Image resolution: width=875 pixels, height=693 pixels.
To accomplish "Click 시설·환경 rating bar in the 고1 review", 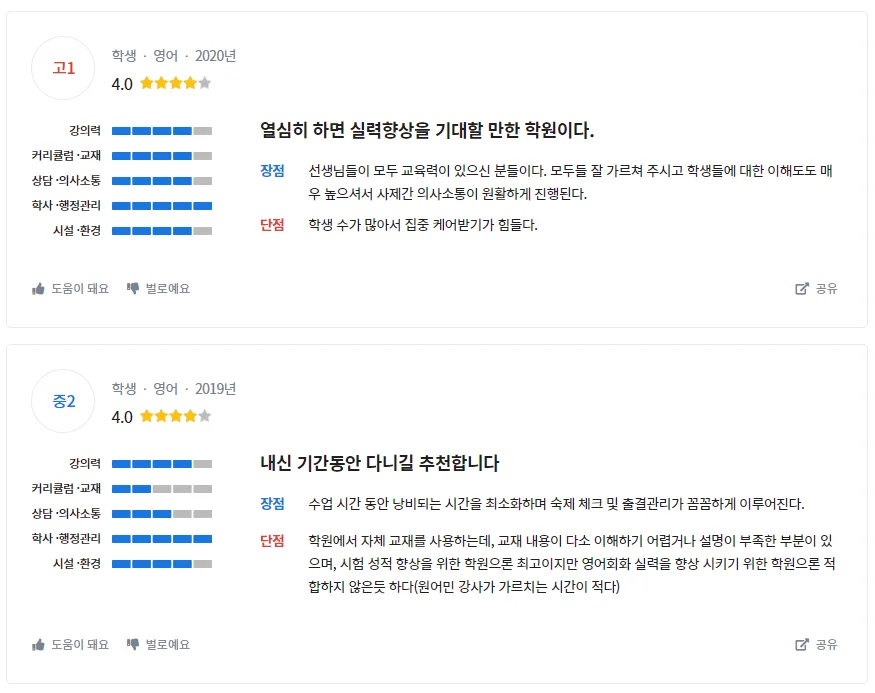I will pyautogui.click(x=162, y=231).
